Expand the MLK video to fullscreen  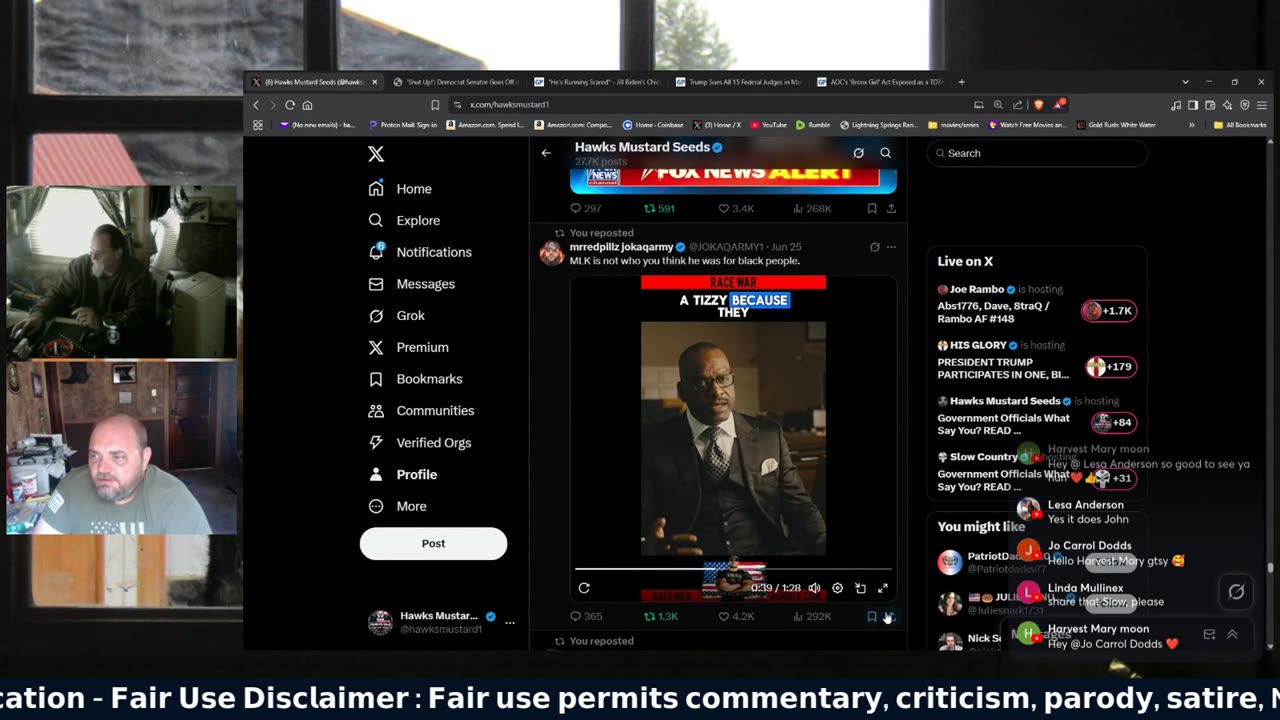(x=883, y=588)
